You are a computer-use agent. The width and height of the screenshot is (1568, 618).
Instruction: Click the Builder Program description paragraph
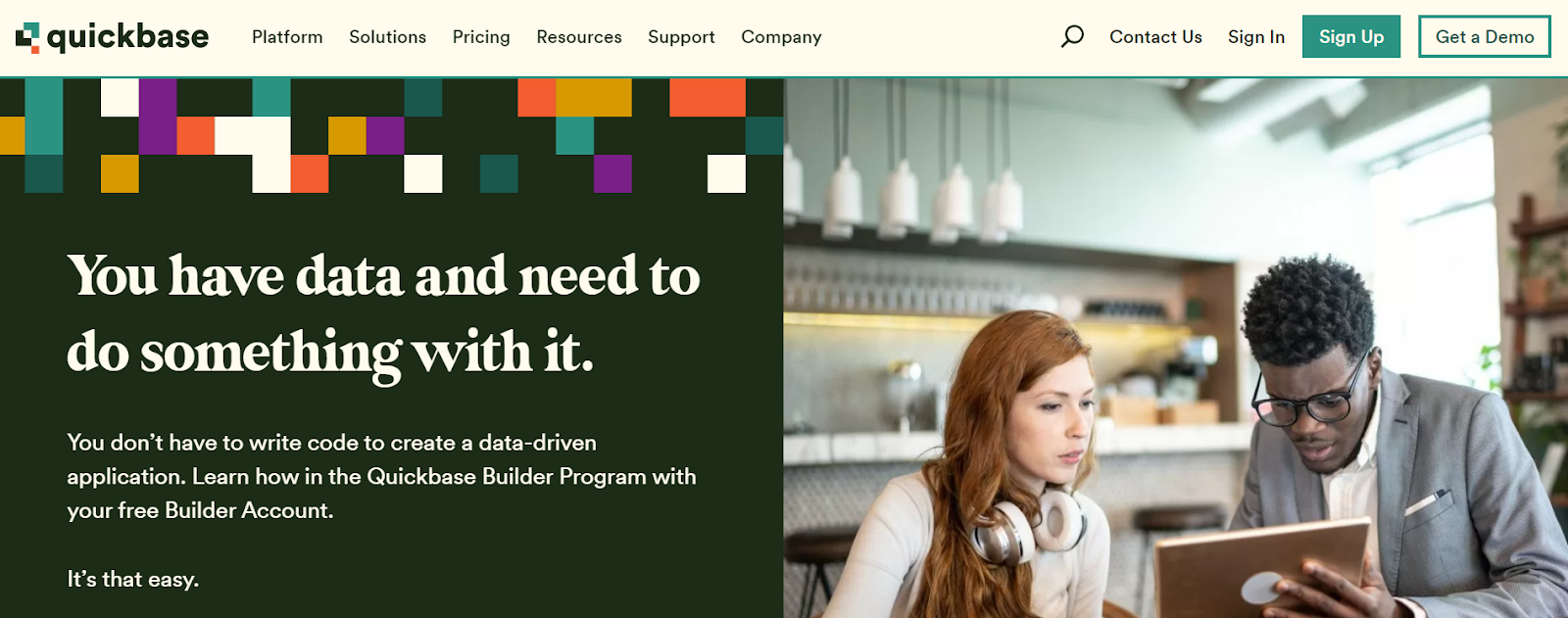coord(381,476)
